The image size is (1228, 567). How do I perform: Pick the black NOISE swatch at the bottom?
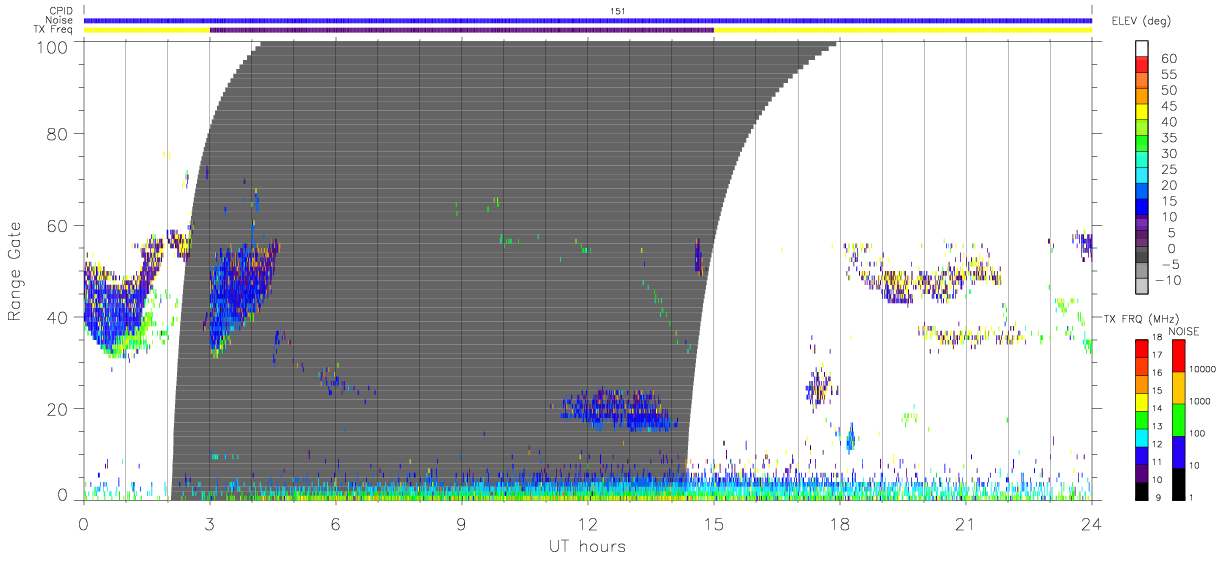[1178, 483]
